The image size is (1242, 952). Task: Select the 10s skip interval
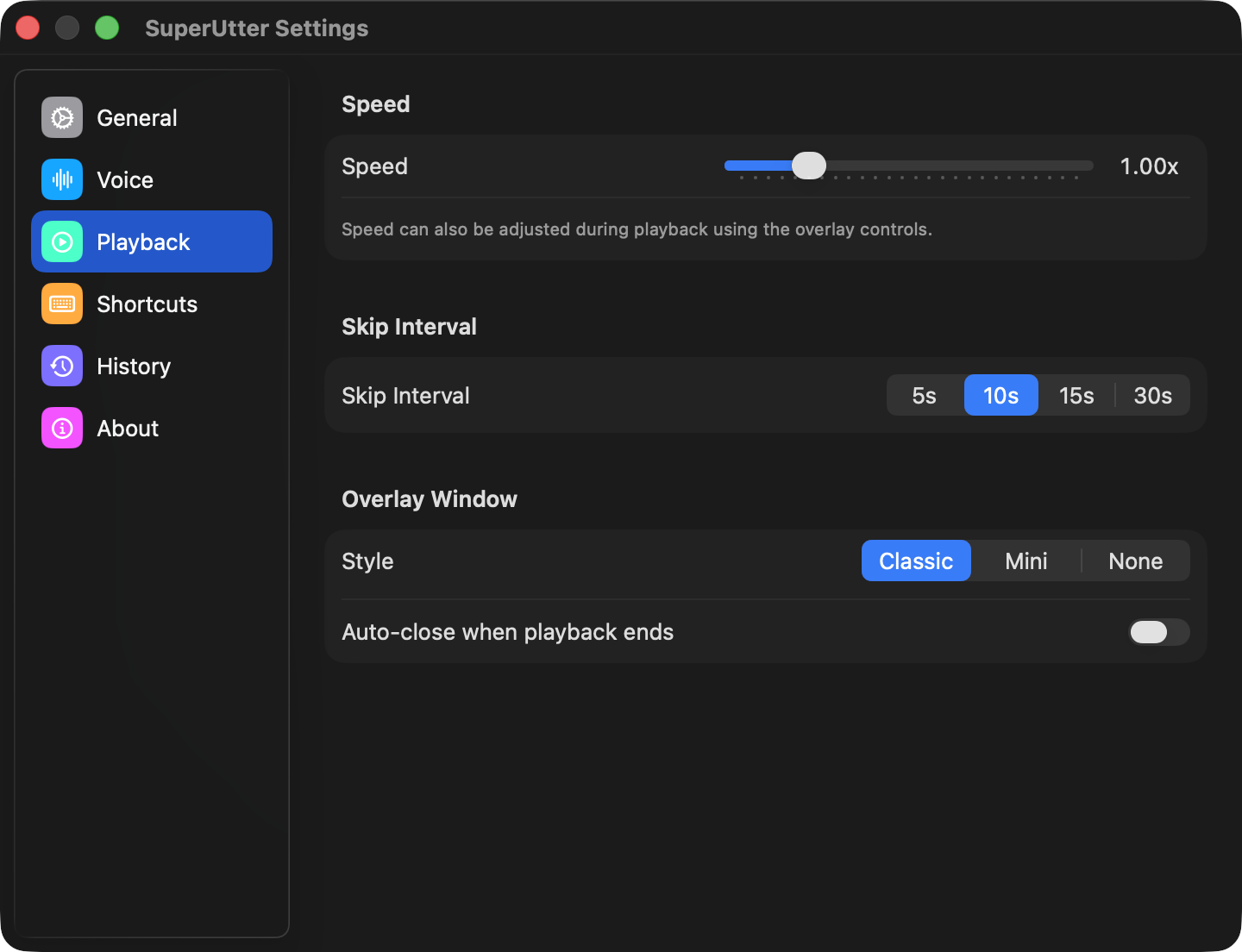pos(1000,395)
